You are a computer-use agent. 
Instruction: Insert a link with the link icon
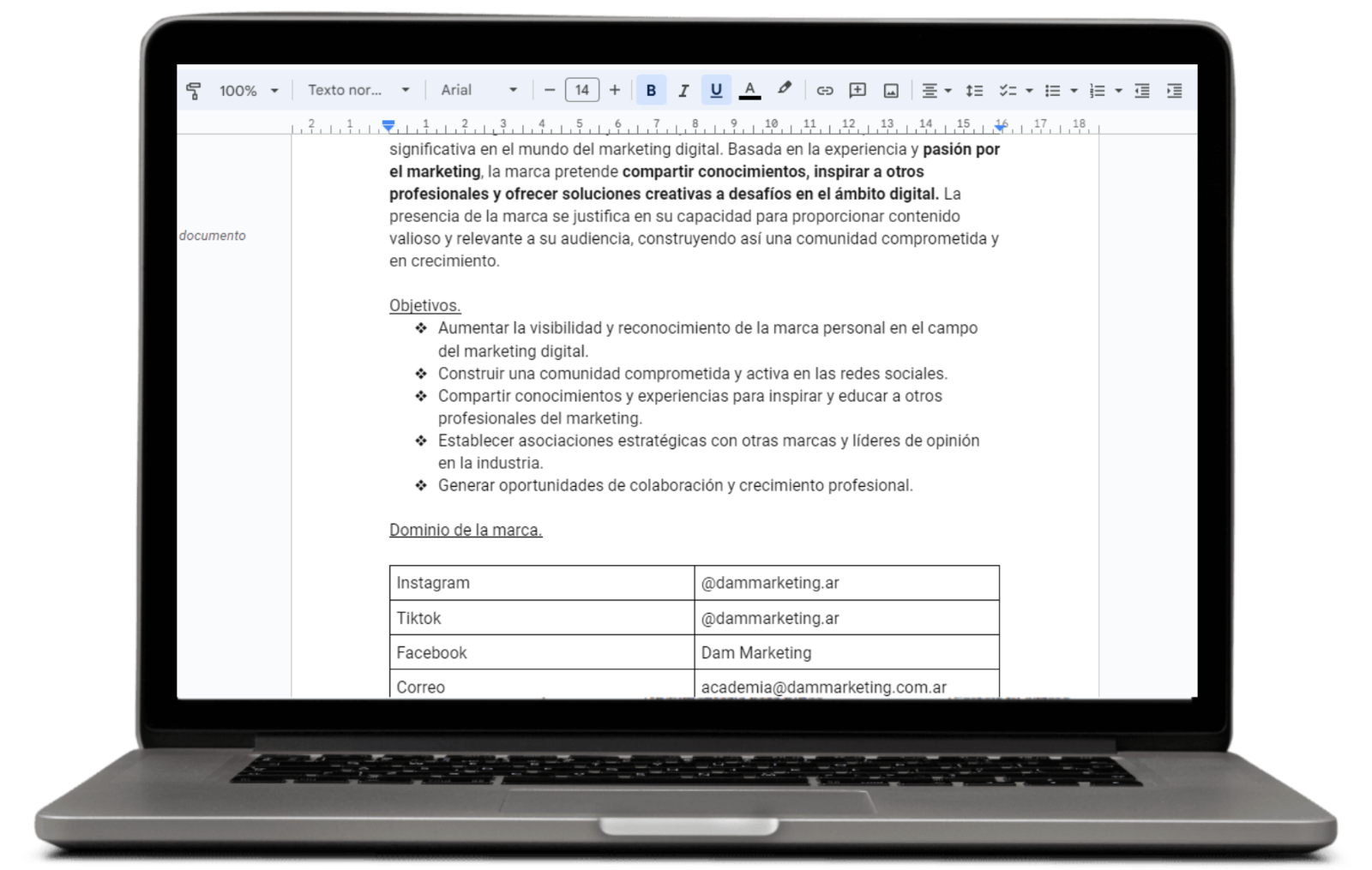825,90
